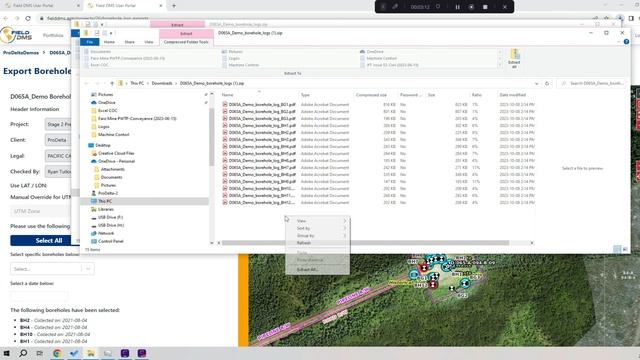Select Control Panel in navigation pane
This screenshot has height=360, width=640.
pyautogui.click(x=110, y=241)
